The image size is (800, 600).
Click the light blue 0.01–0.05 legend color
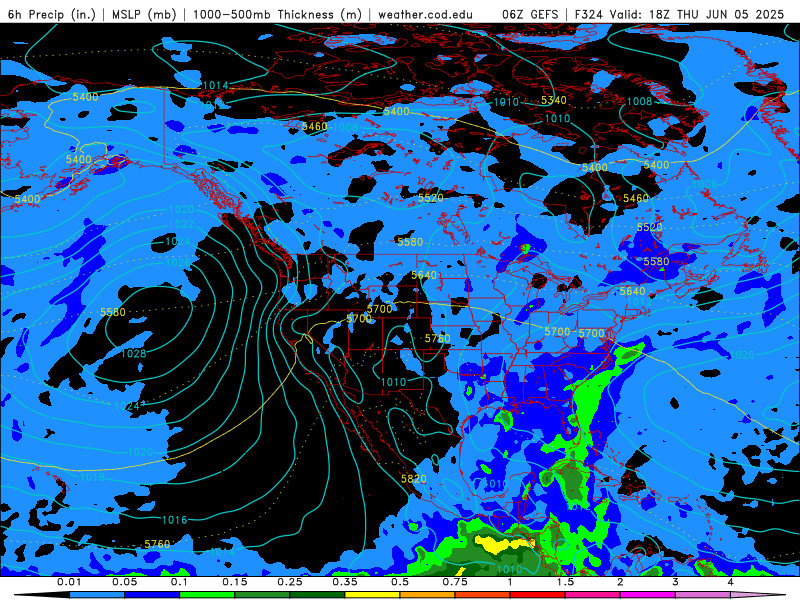[x=97, y=595]
